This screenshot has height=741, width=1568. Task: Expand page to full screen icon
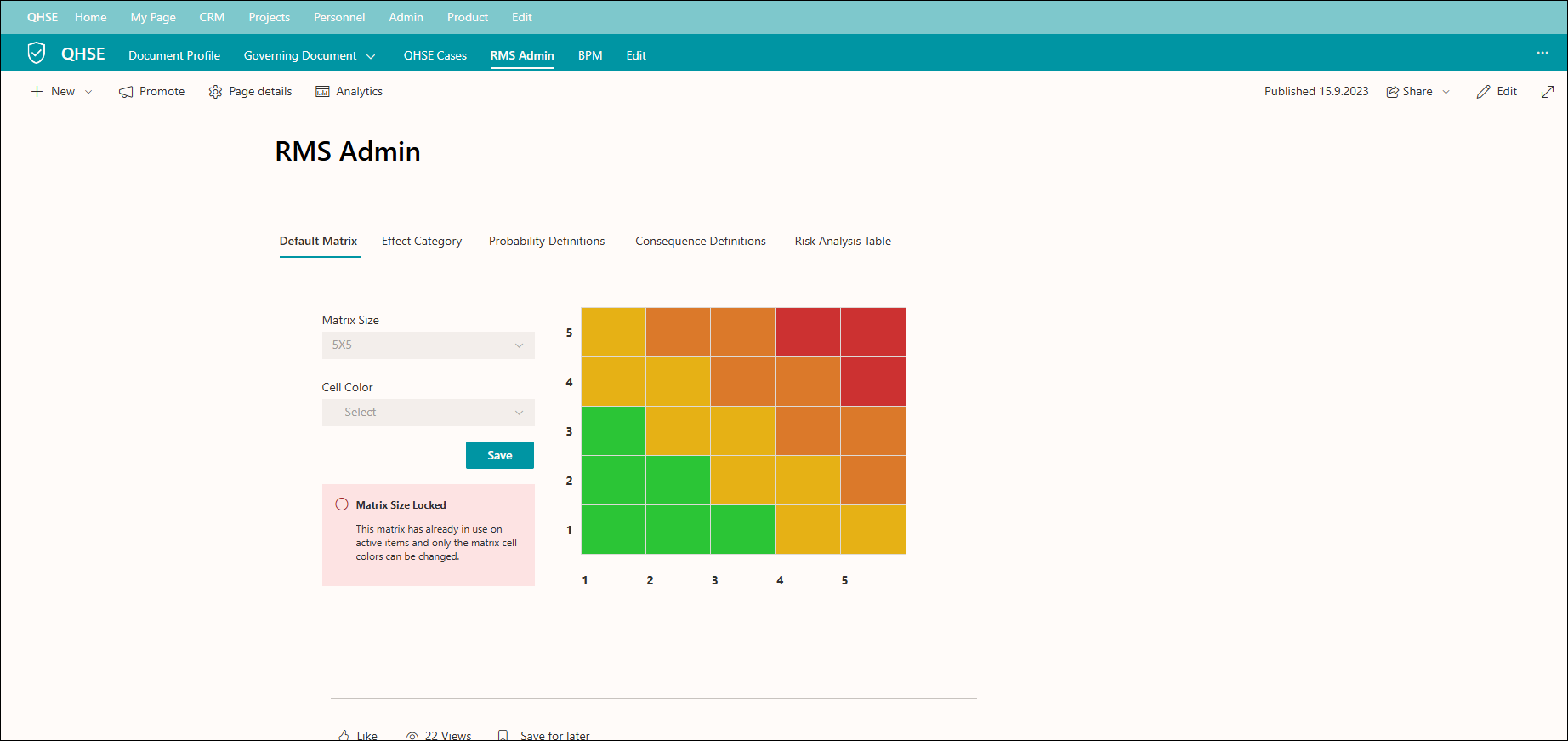point(1548,92)
